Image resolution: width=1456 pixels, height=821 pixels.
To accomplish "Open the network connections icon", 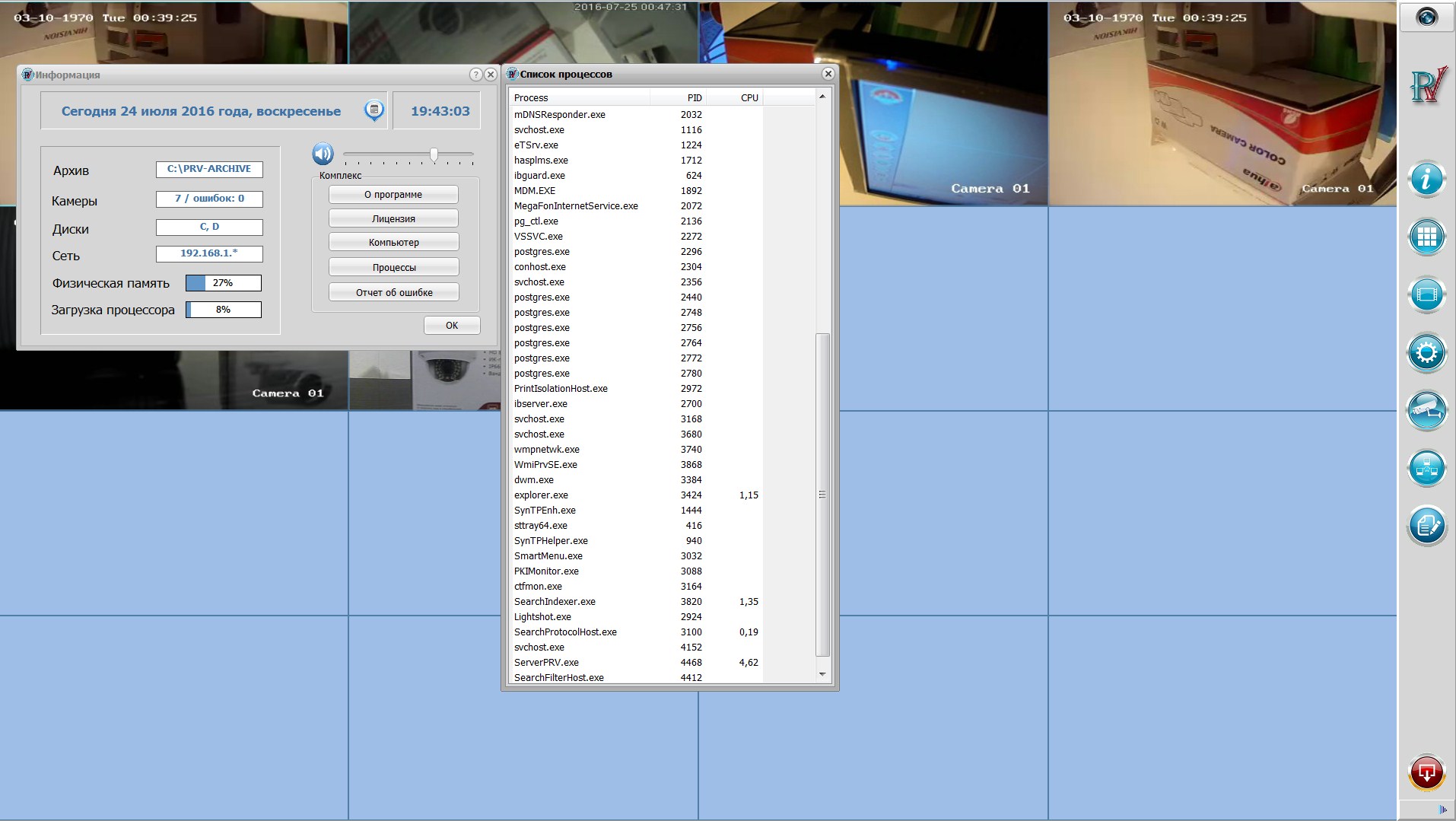I will pyautogui.click(x=1426, y=468).
